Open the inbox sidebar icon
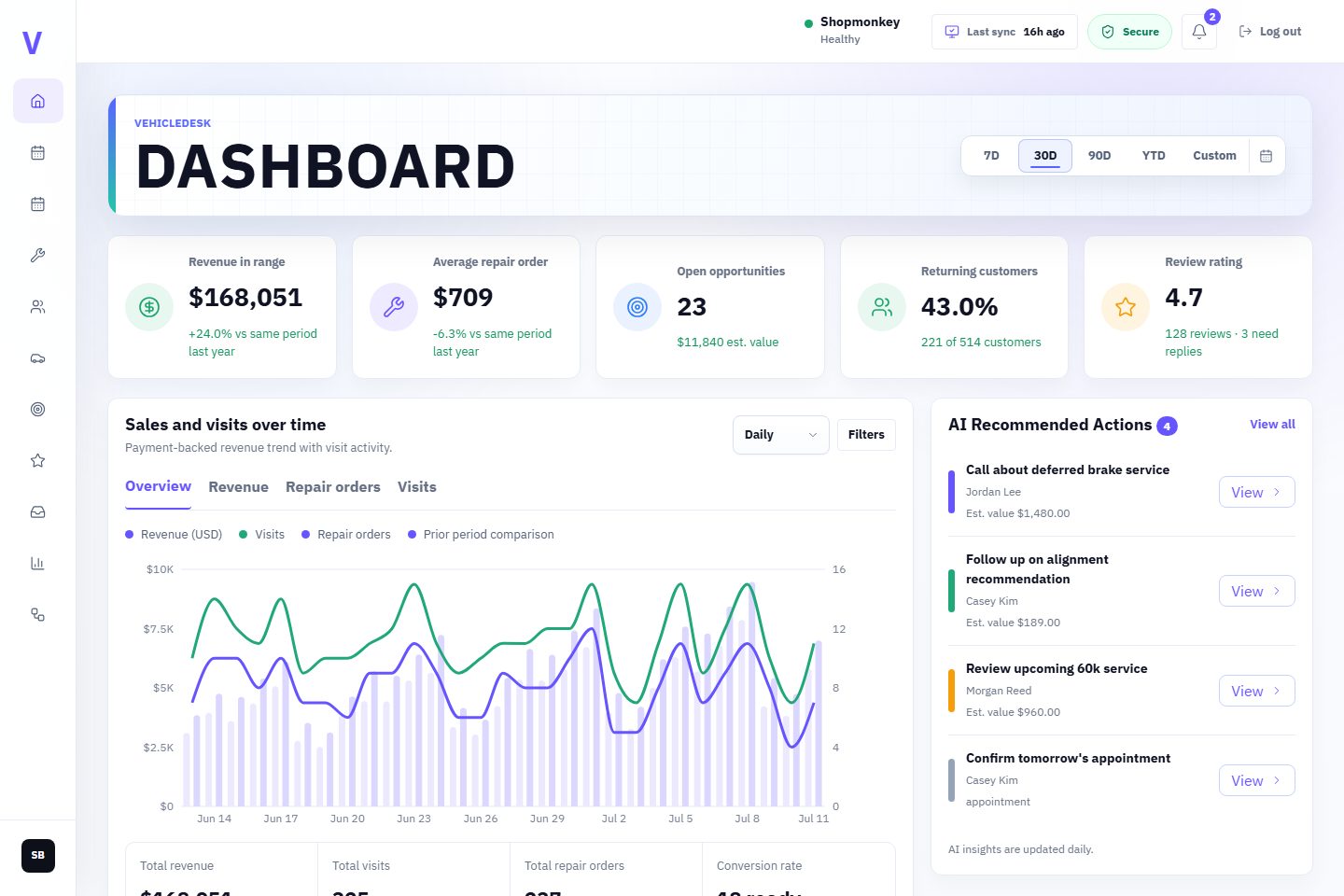Screen dimensions: 1344x896 point(37,511)
